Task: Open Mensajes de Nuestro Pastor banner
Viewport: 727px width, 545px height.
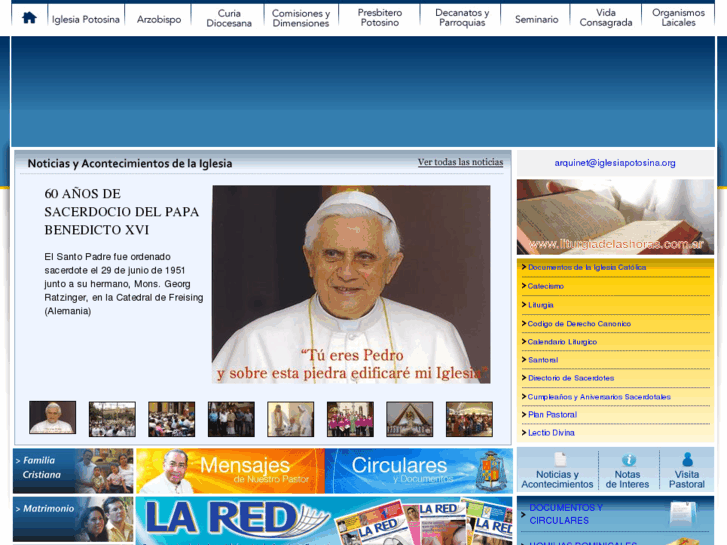Action: (x=230, y=471)
